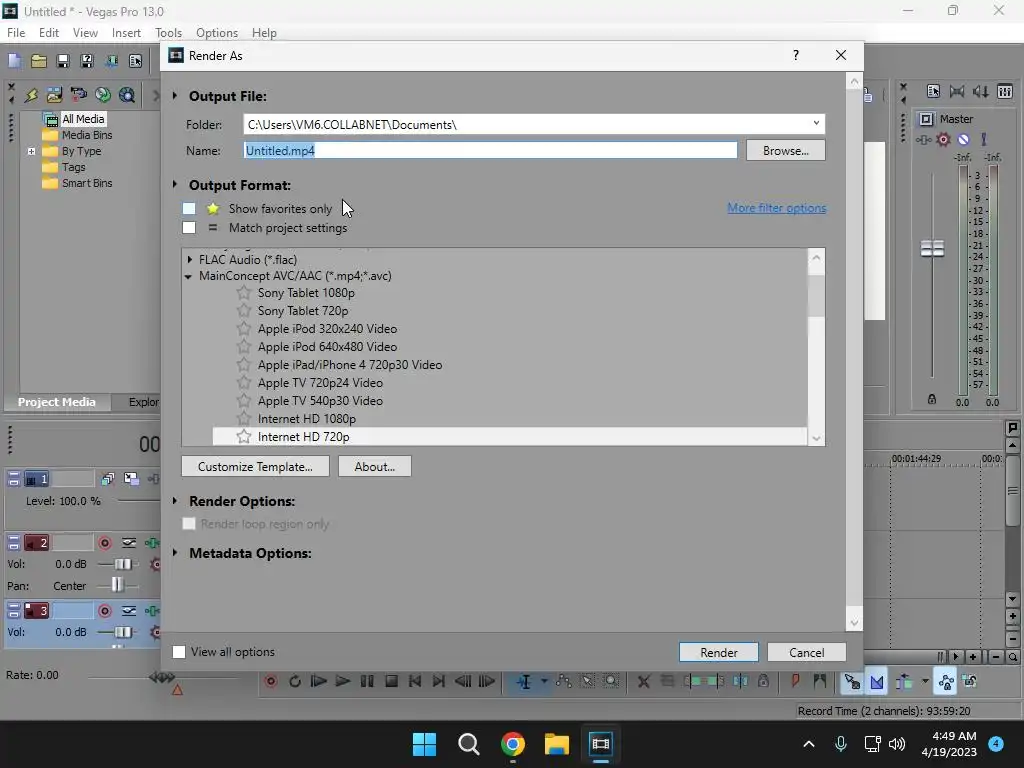Switch to the Project Media tab

(56, 402)
